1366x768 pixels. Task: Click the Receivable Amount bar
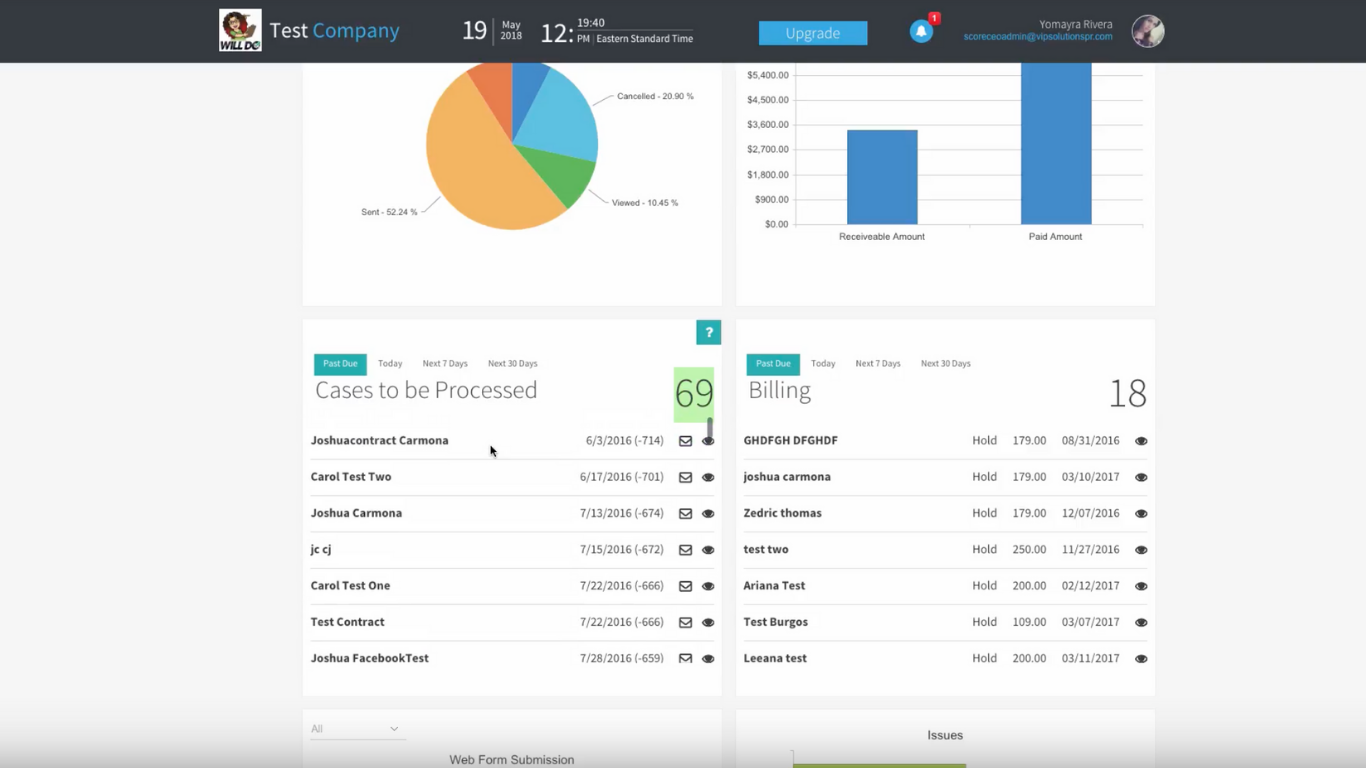[x=881, y=177]
